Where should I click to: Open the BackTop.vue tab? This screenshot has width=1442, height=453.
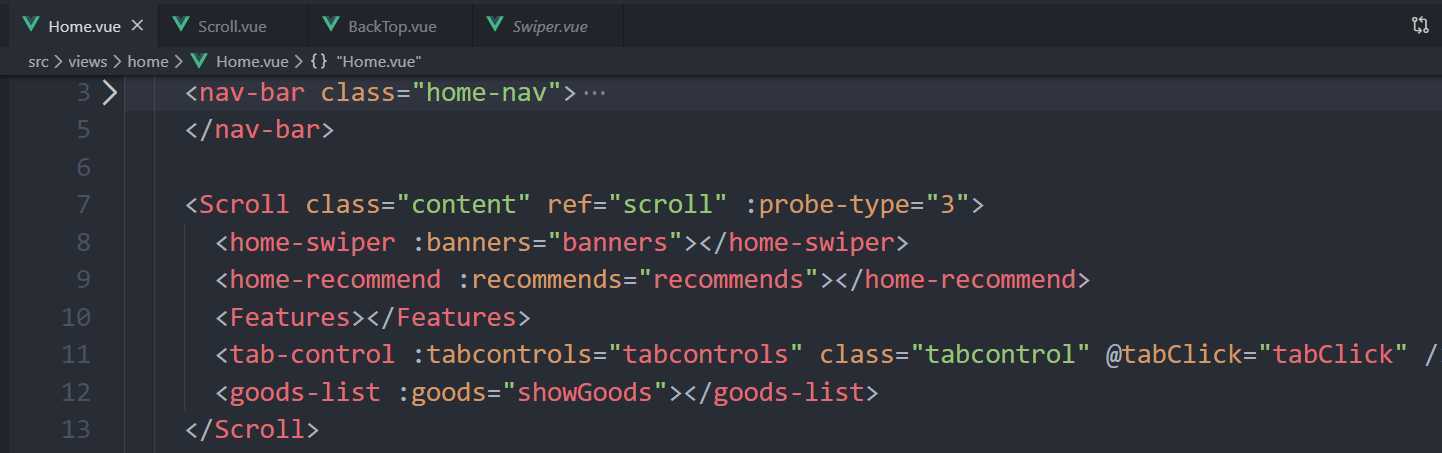392,26
